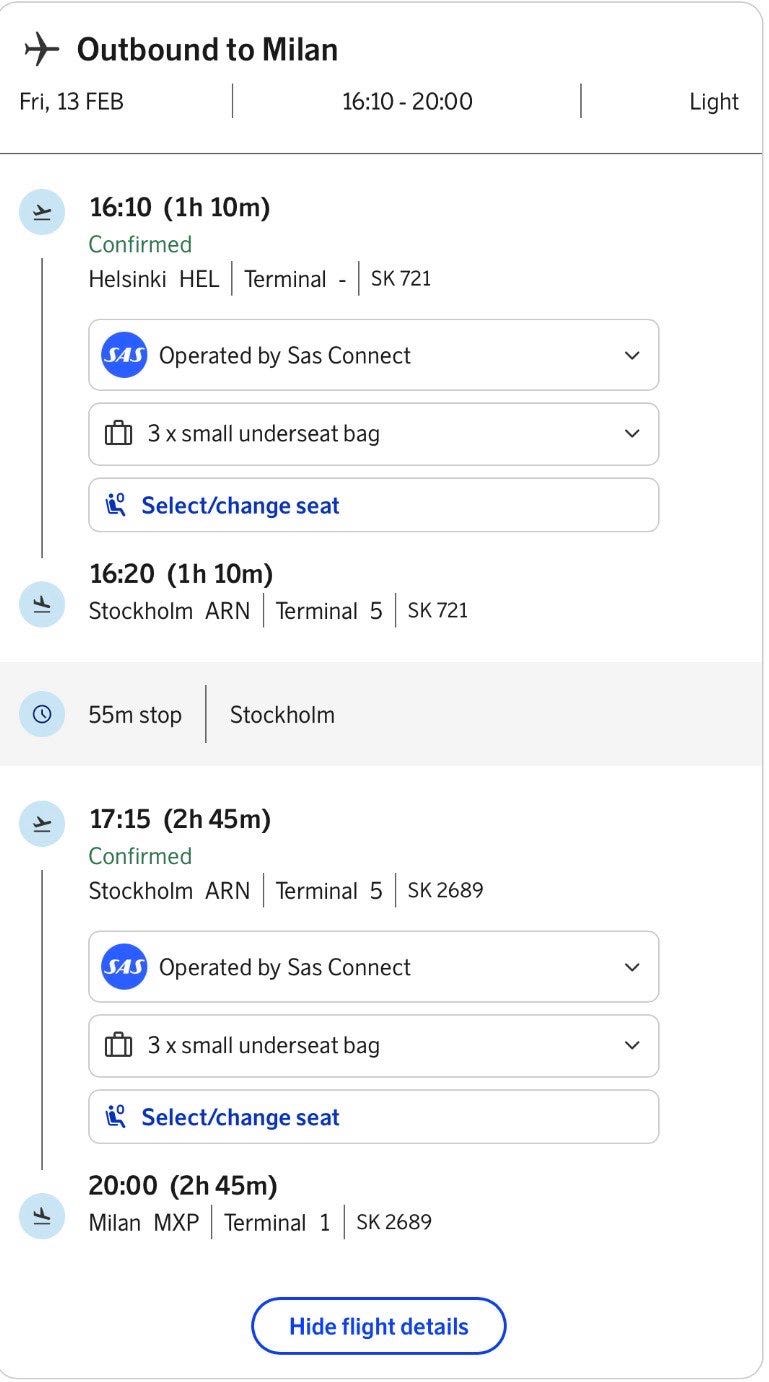Viewport: 769px width, 1382px height.
Task: Expand second 3 x small underseat bag dropdown
Action: [x=631, y=1046]
